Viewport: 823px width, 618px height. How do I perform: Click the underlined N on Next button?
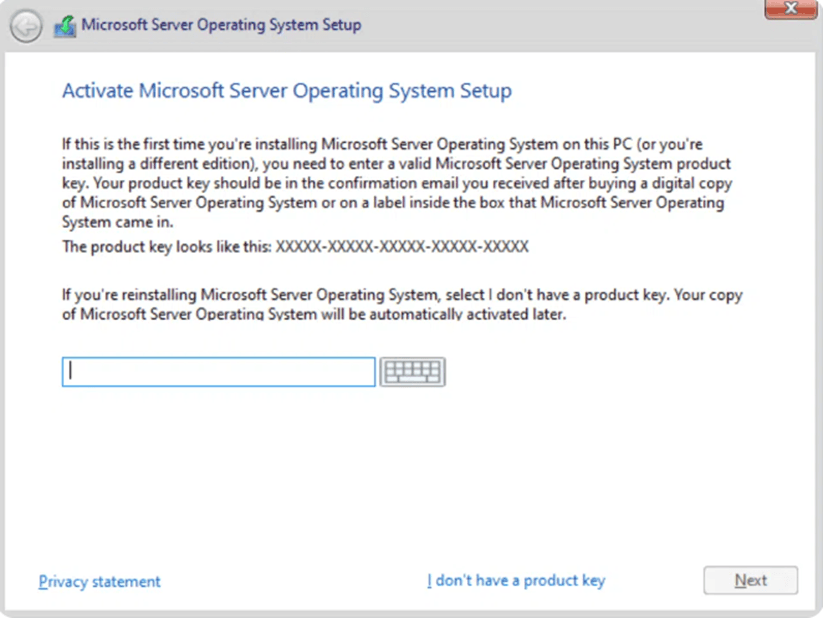[x=740, y=580]
